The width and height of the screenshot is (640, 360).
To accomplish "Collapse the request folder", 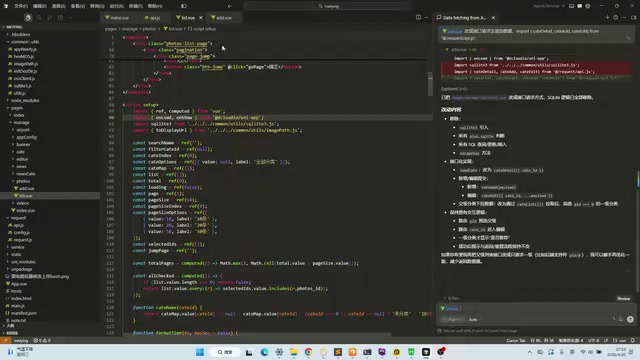I will point(18,218).
